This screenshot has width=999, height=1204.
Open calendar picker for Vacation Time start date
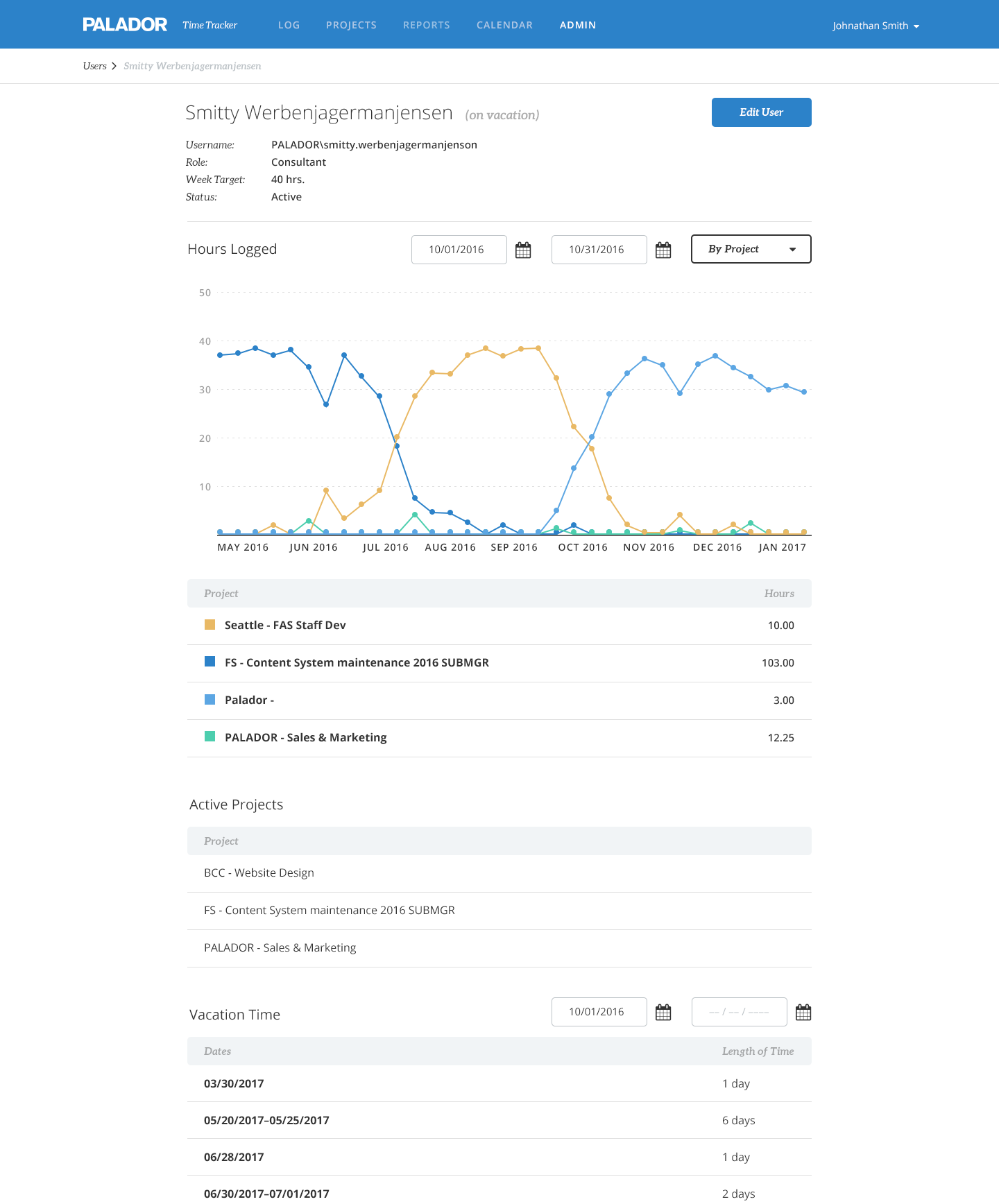[x=663, y=1012]
